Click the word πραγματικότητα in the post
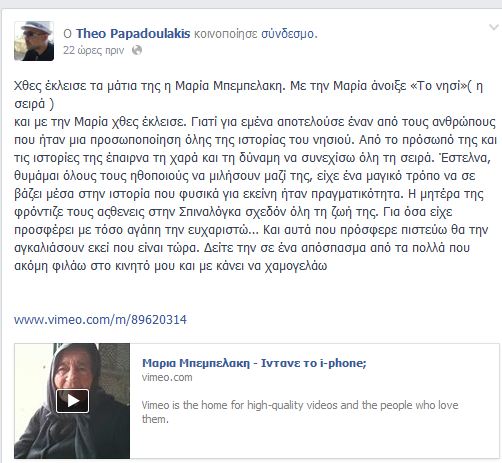Image resolution: width=502 pixels, height=463 pixels. click(x=357, y=194)
